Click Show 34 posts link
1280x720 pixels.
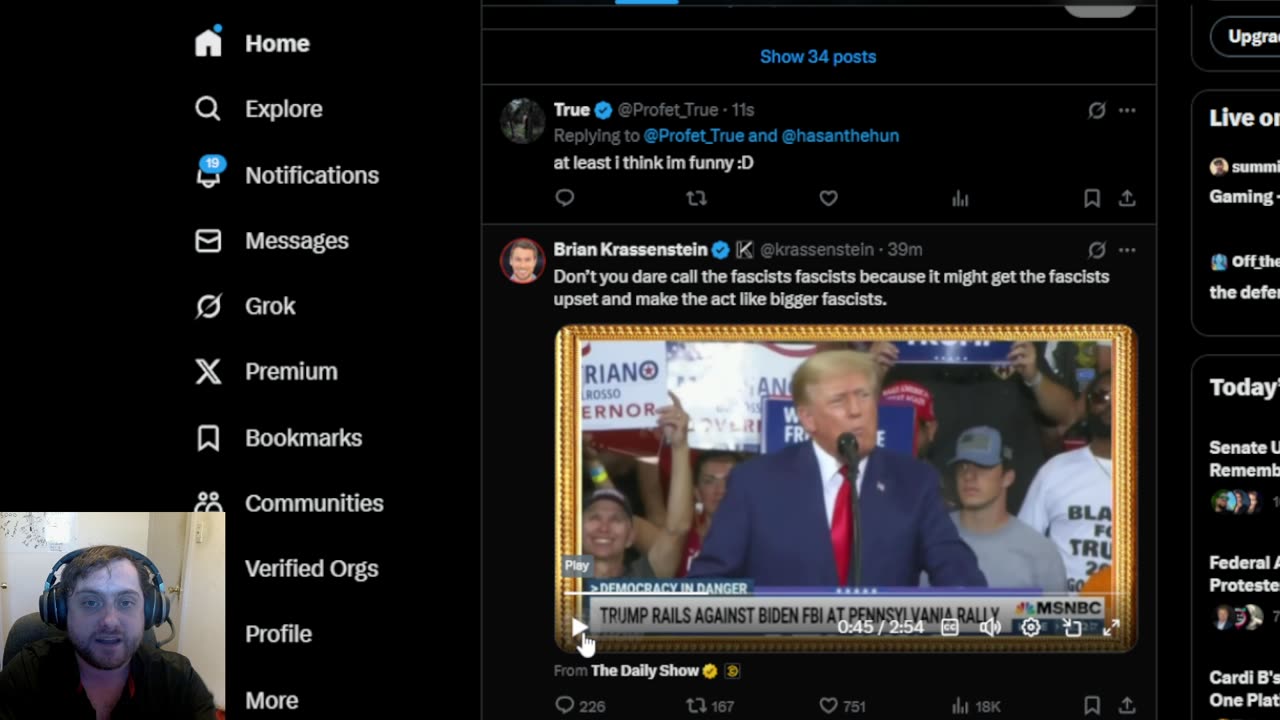tap(818, 57)
